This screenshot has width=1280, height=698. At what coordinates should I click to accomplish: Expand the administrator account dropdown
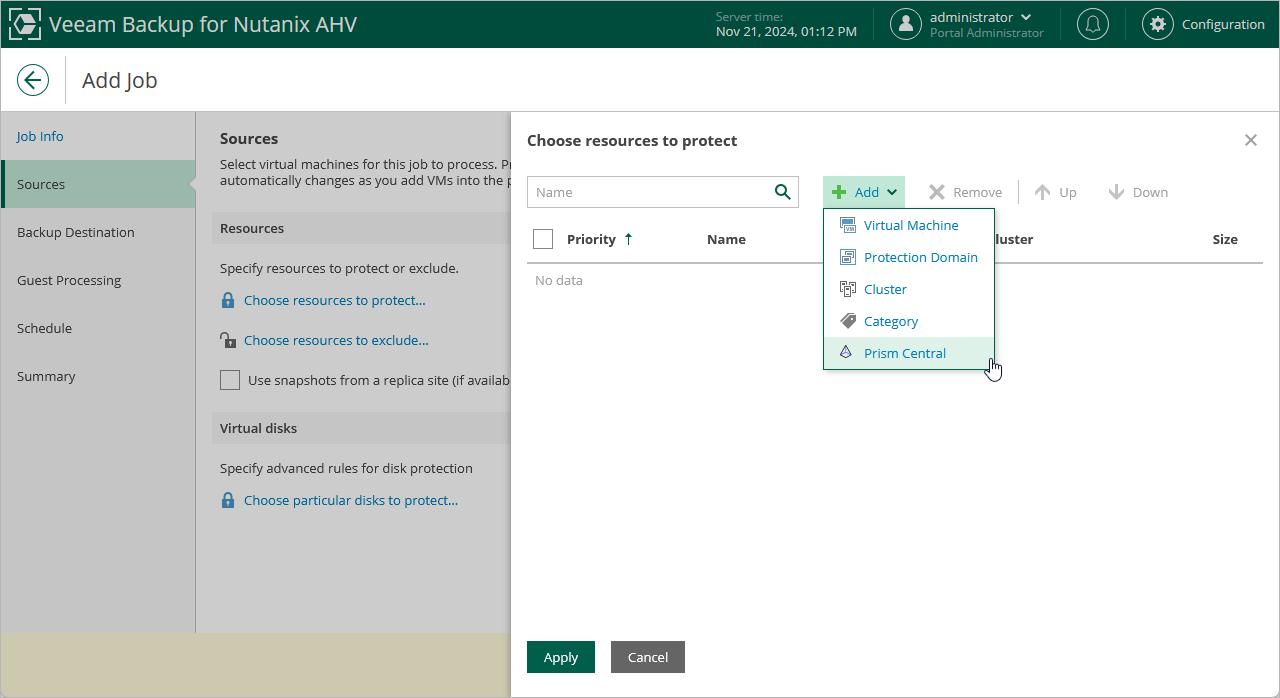pyautogui.click(x=1026, y=17)
